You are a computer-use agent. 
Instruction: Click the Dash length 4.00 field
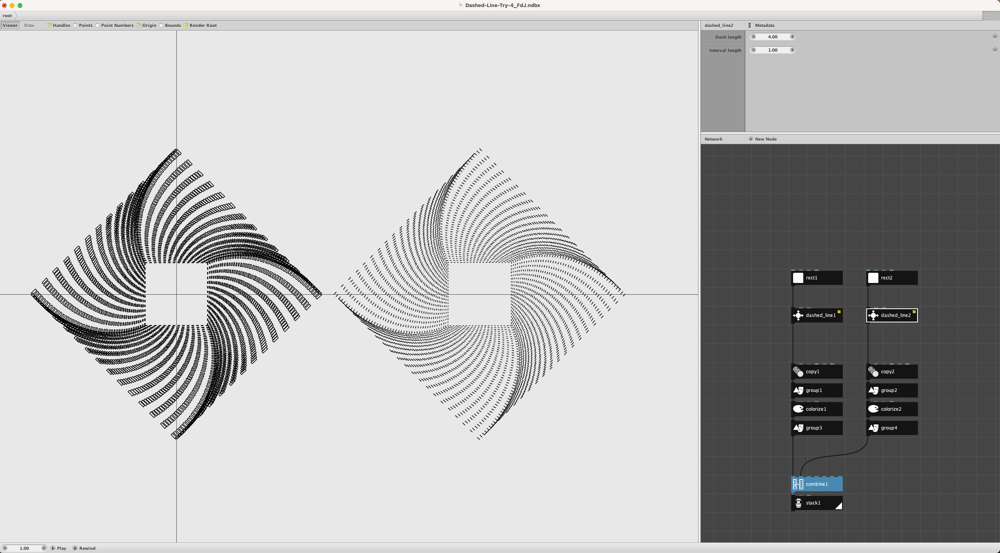tap(772, 37)
